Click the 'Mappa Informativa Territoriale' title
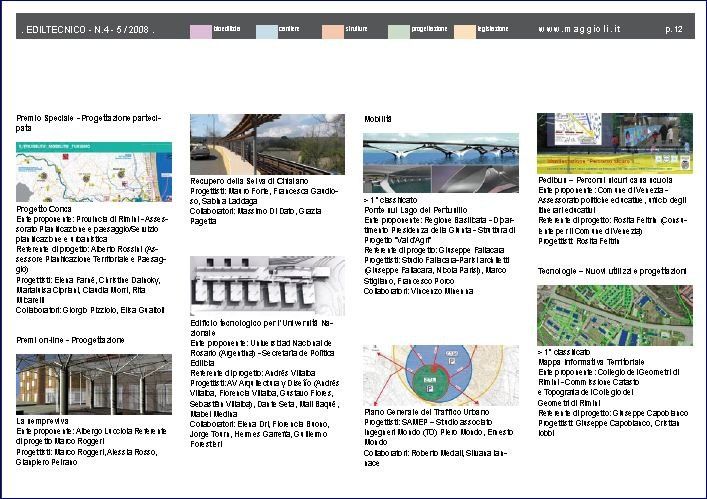The width and height of the screenshot is (707, 499). 591,362
